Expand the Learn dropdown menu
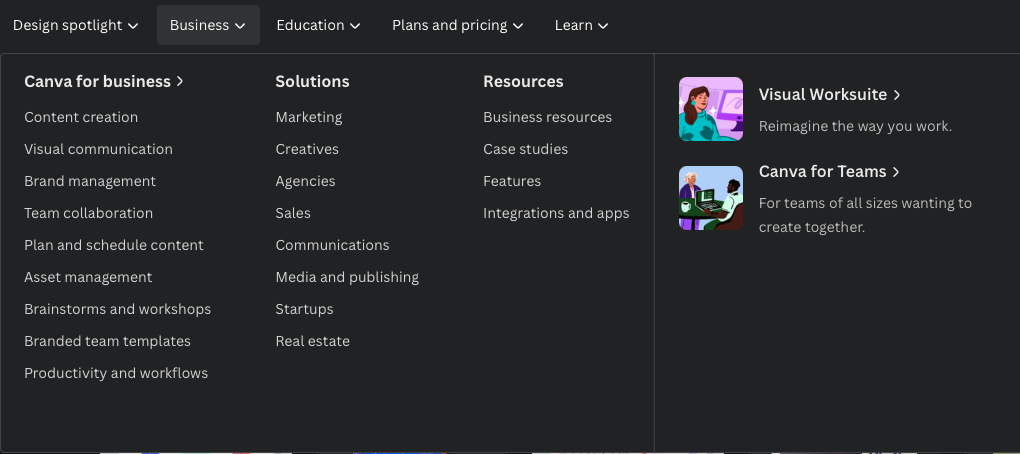This screenshot has height=454, width=1020. (582, 25)
